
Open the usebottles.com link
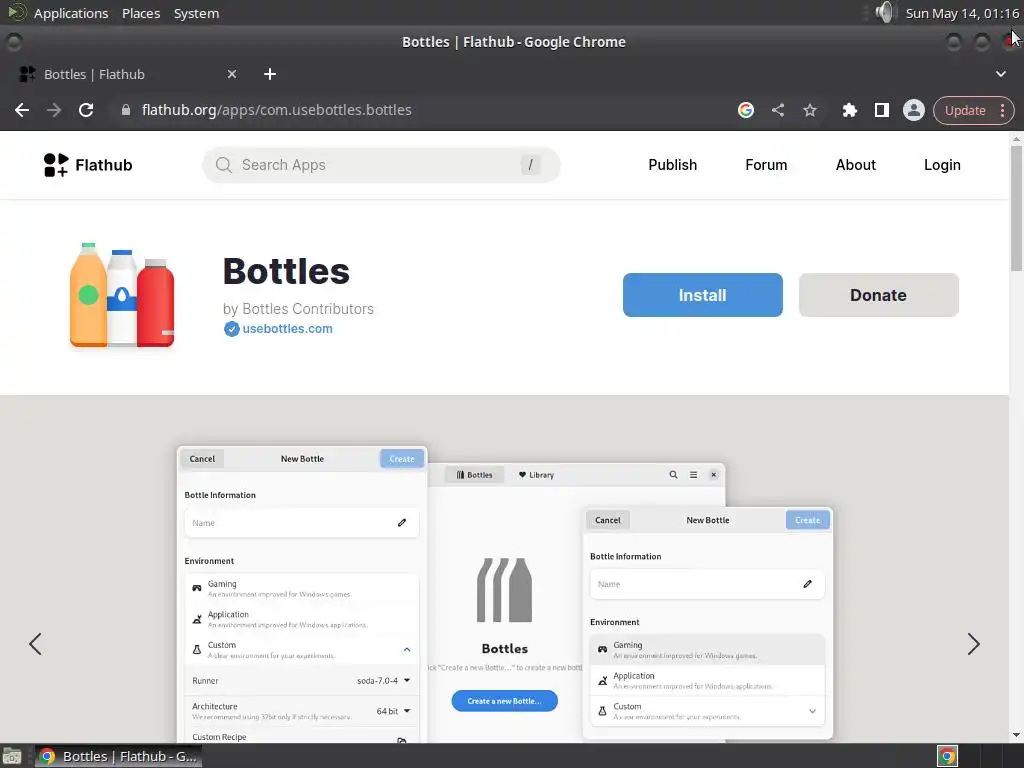[x=287, y=329]
